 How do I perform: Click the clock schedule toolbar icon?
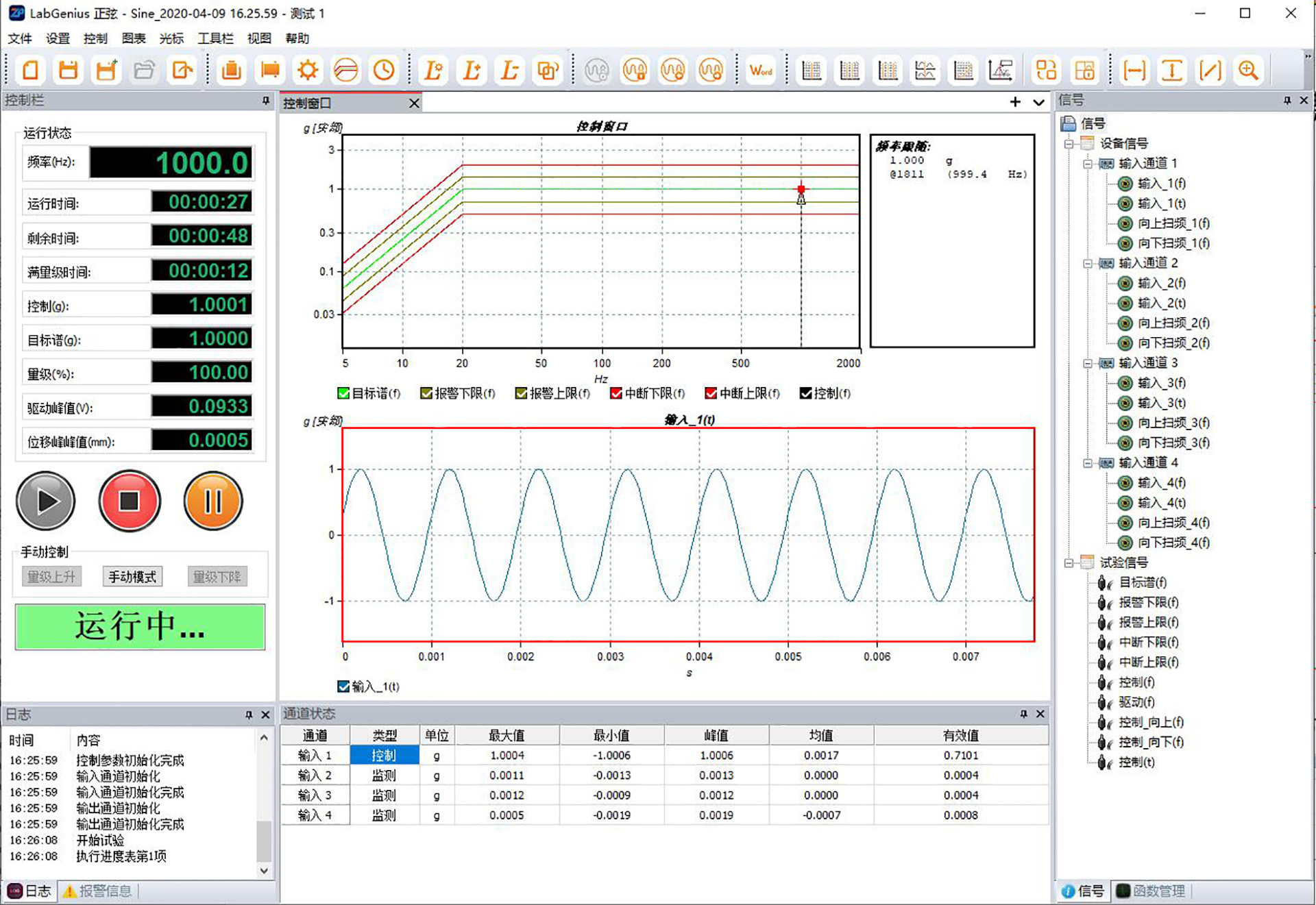point(384,70)
